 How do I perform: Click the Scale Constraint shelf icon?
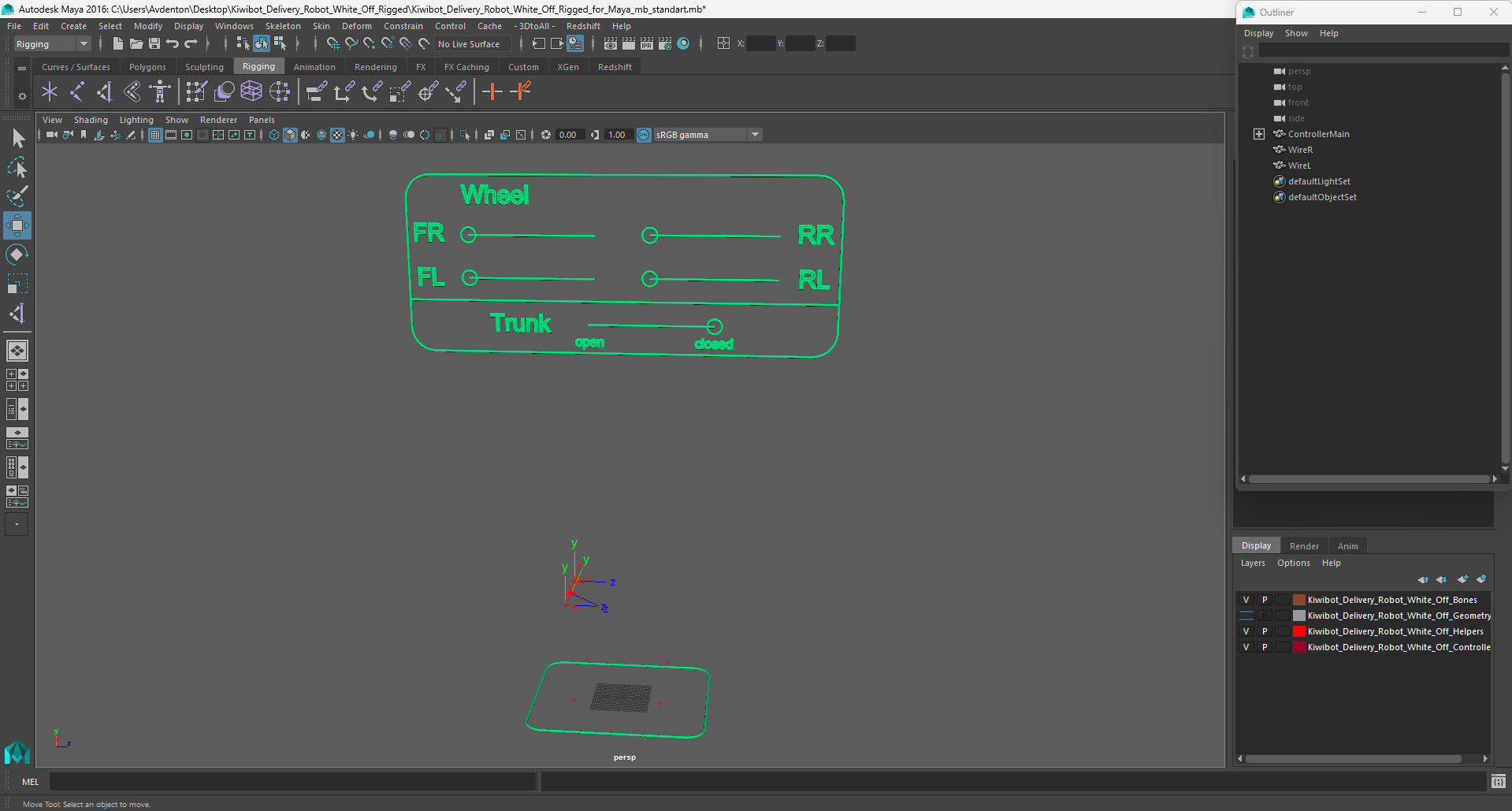coord(399,91)
